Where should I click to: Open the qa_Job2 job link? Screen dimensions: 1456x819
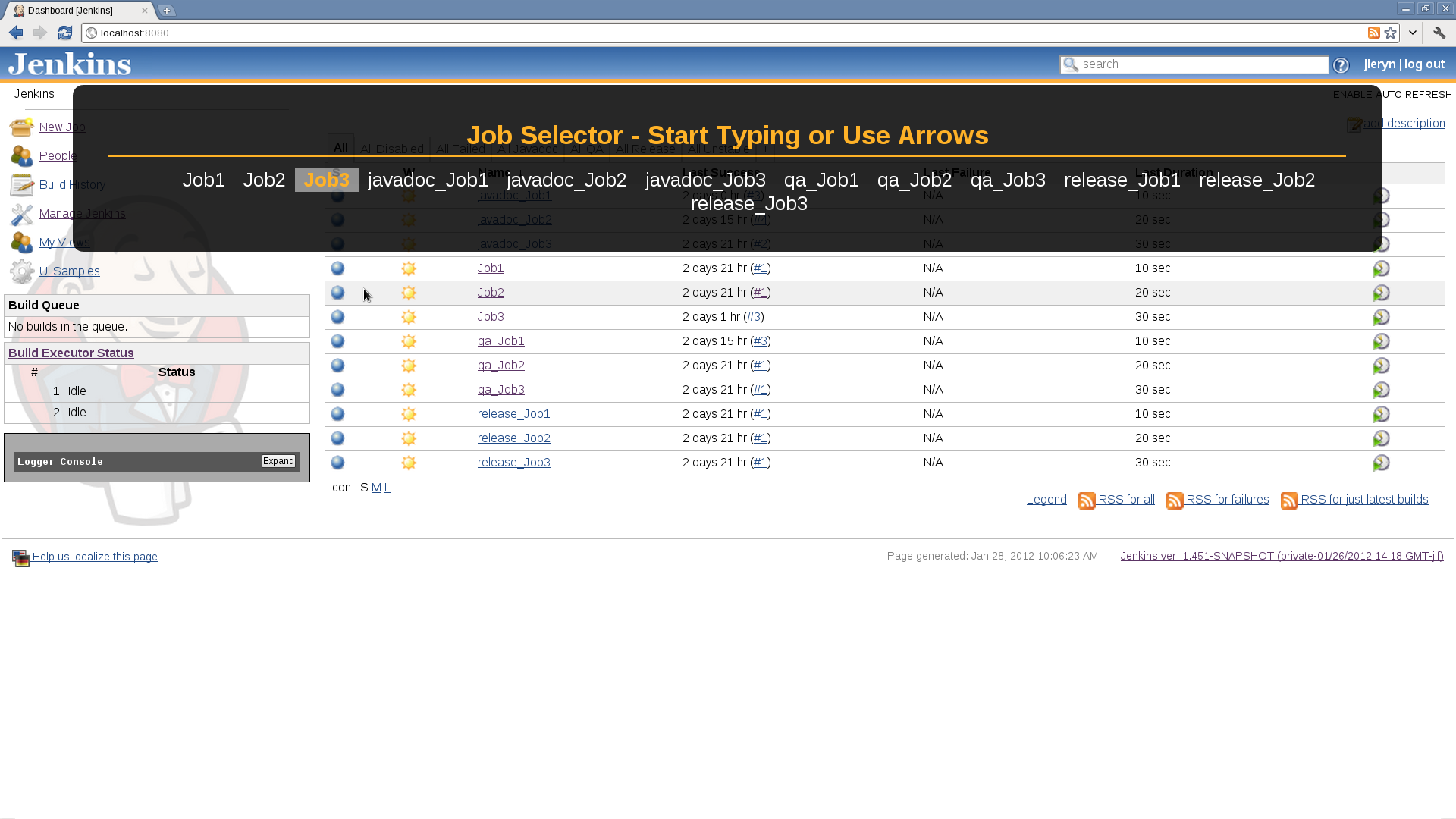click(500, 366)
